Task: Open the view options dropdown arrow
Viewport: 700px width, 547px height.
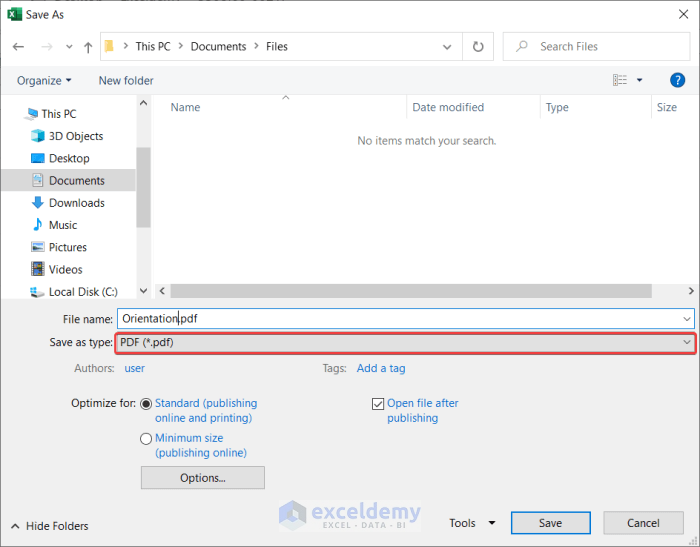Action: tap(639, 80)
